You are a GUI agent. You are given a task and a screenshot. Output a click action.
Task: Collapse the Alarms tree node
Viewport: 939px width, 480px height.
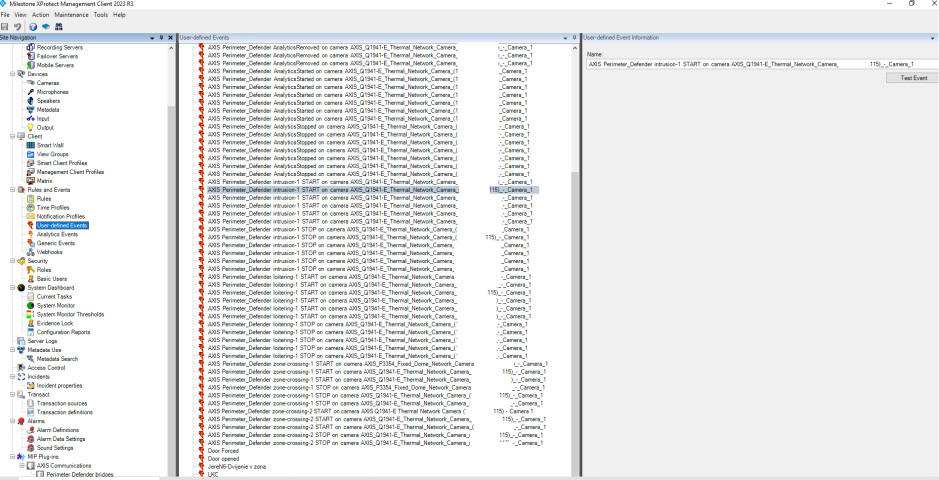tap(12, 421)
